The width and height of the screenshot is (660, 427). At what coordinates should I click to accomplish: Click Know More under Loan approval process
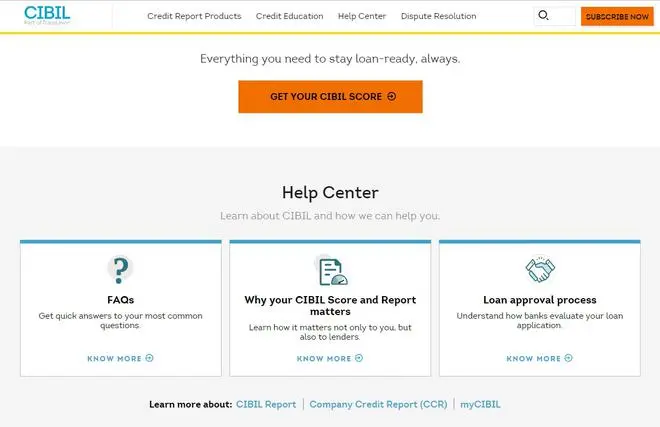(x=539, y=358)
